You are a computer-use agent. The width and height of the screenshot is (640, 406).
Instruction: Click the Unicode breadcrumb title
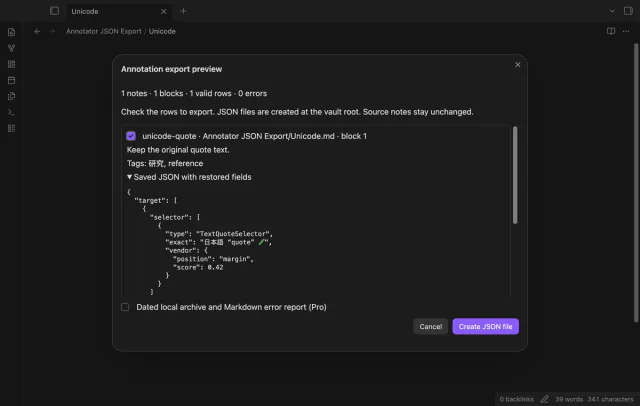(162, 31)
